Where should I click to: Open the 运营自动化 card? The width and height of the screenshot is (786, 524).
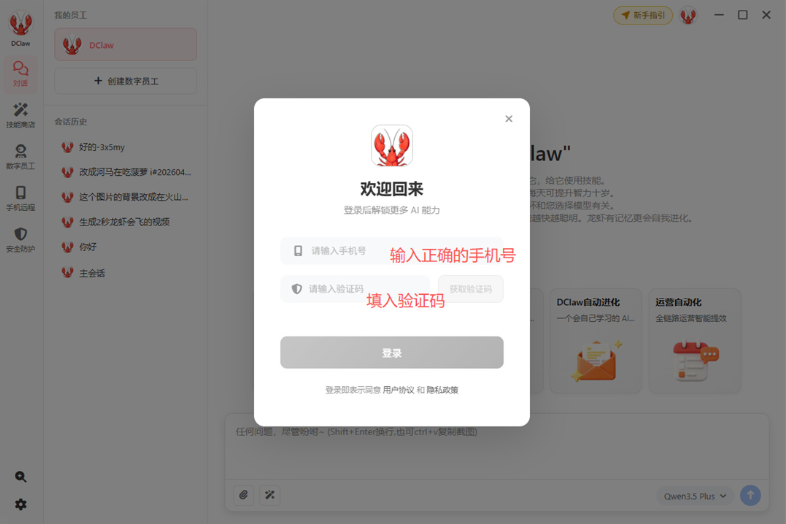tap(695, 341)
